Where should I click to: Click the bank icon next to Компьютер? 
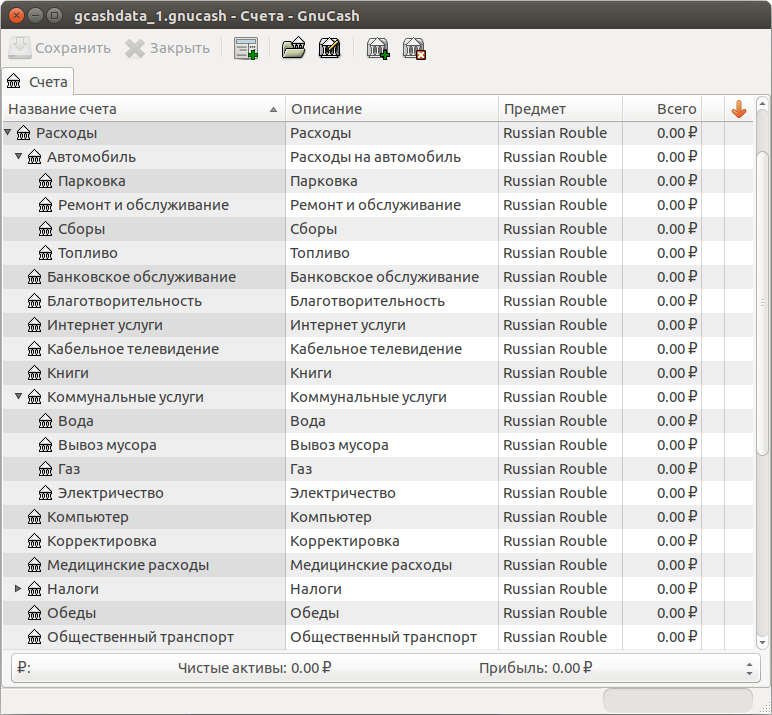coord(34,517)
